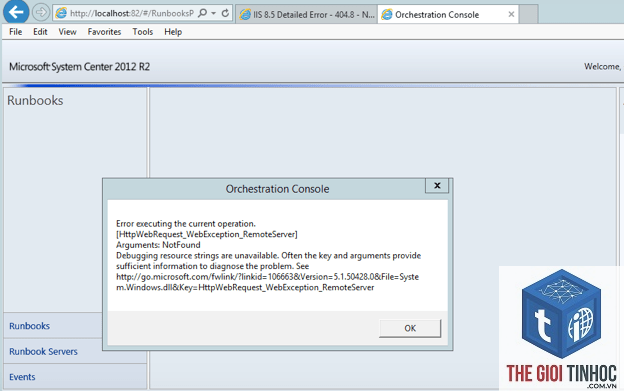Click the HttpWebRequest_WebException_RemoteServer bracketed text
The width and height of the screenshot is (624, 391).
pos(207,234)
